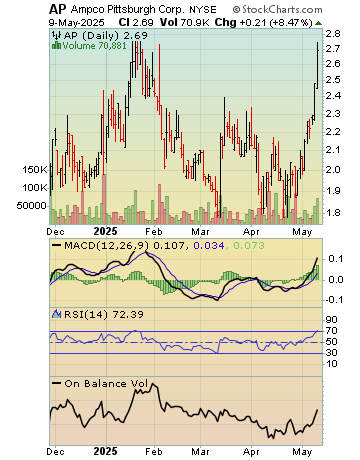The height and width of the screenshot is (460, 360).
Task: Click the May marker on bottom axis
Action: pos(302,452)
